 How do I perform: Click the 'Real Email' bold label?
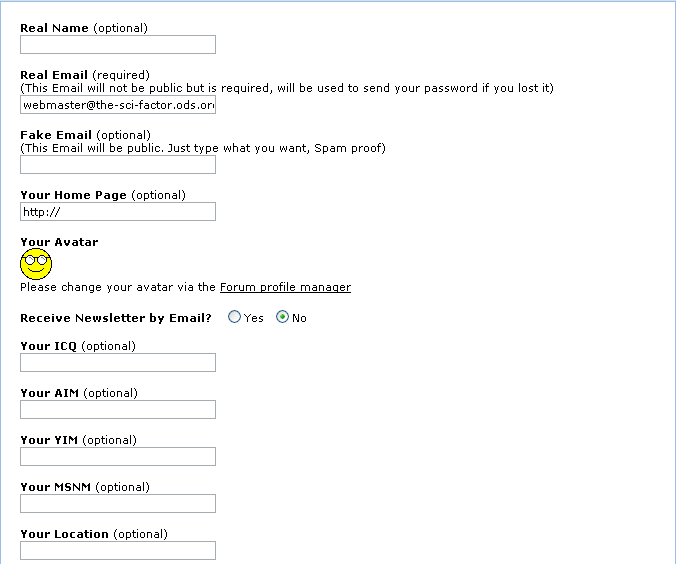click(55, 75)
